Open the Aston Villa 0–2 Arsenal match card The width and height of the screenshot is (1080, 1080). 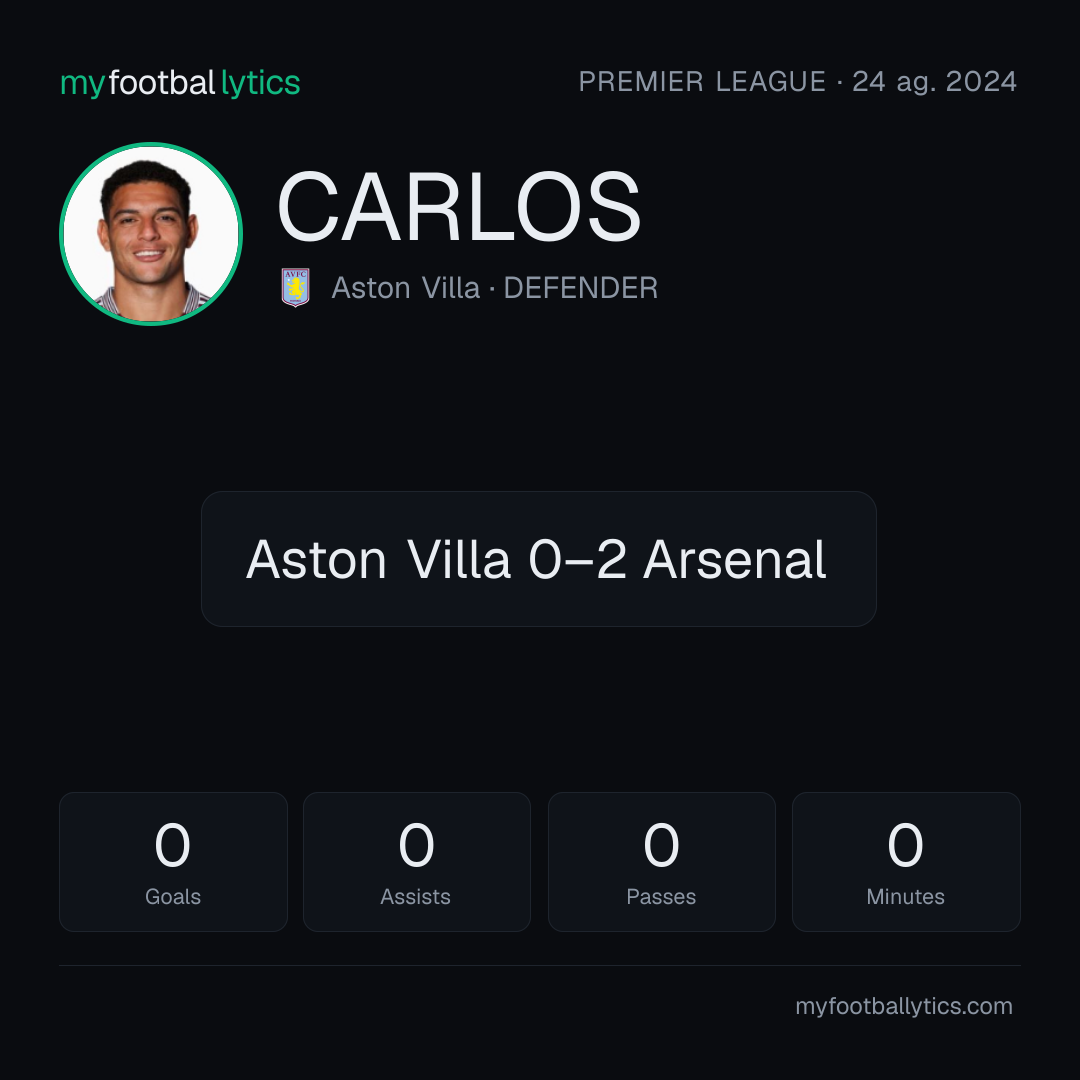point(539,559)
